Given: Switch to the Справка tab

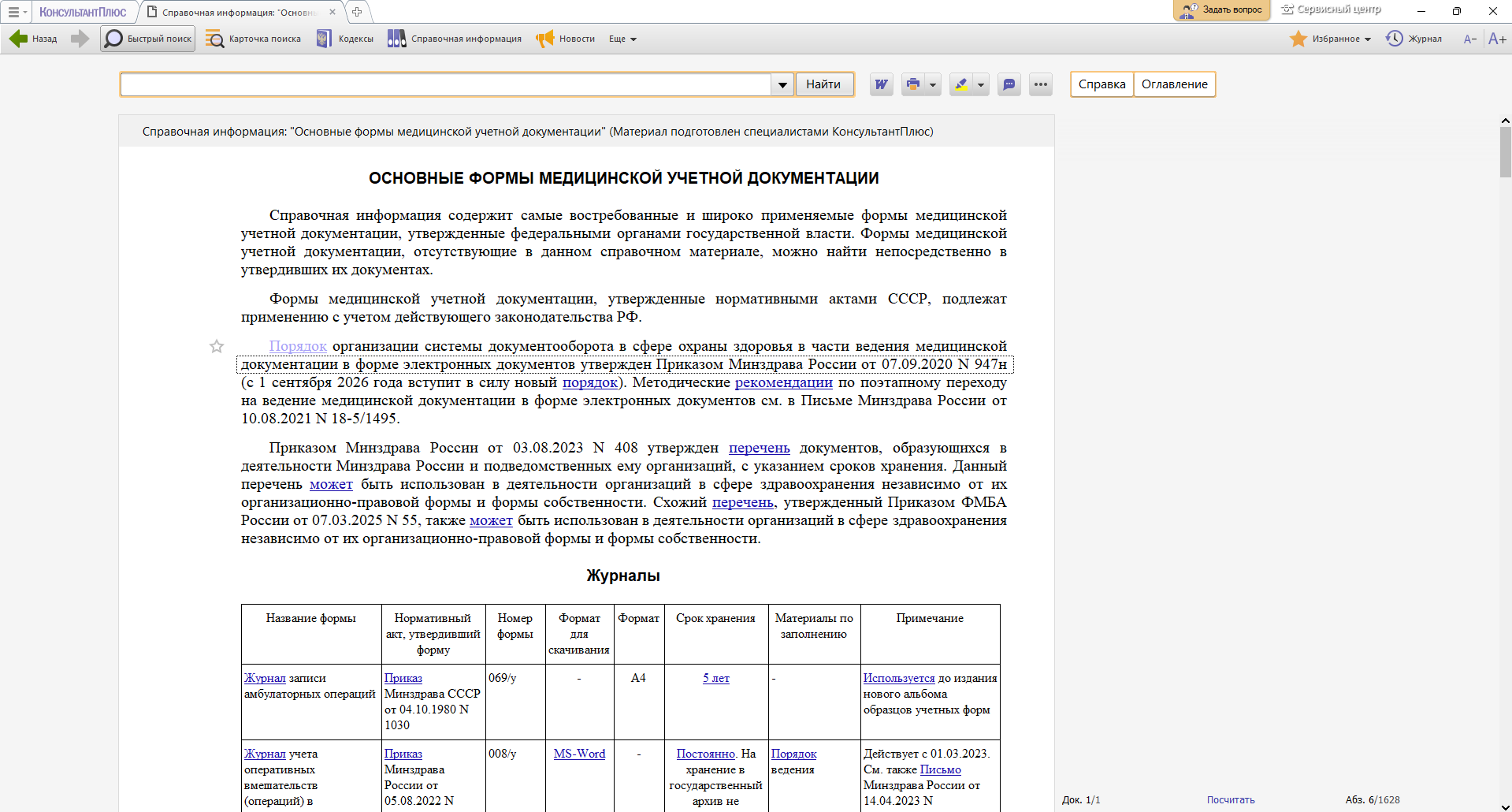Looking at the screenshot, I should (1102, 84).
